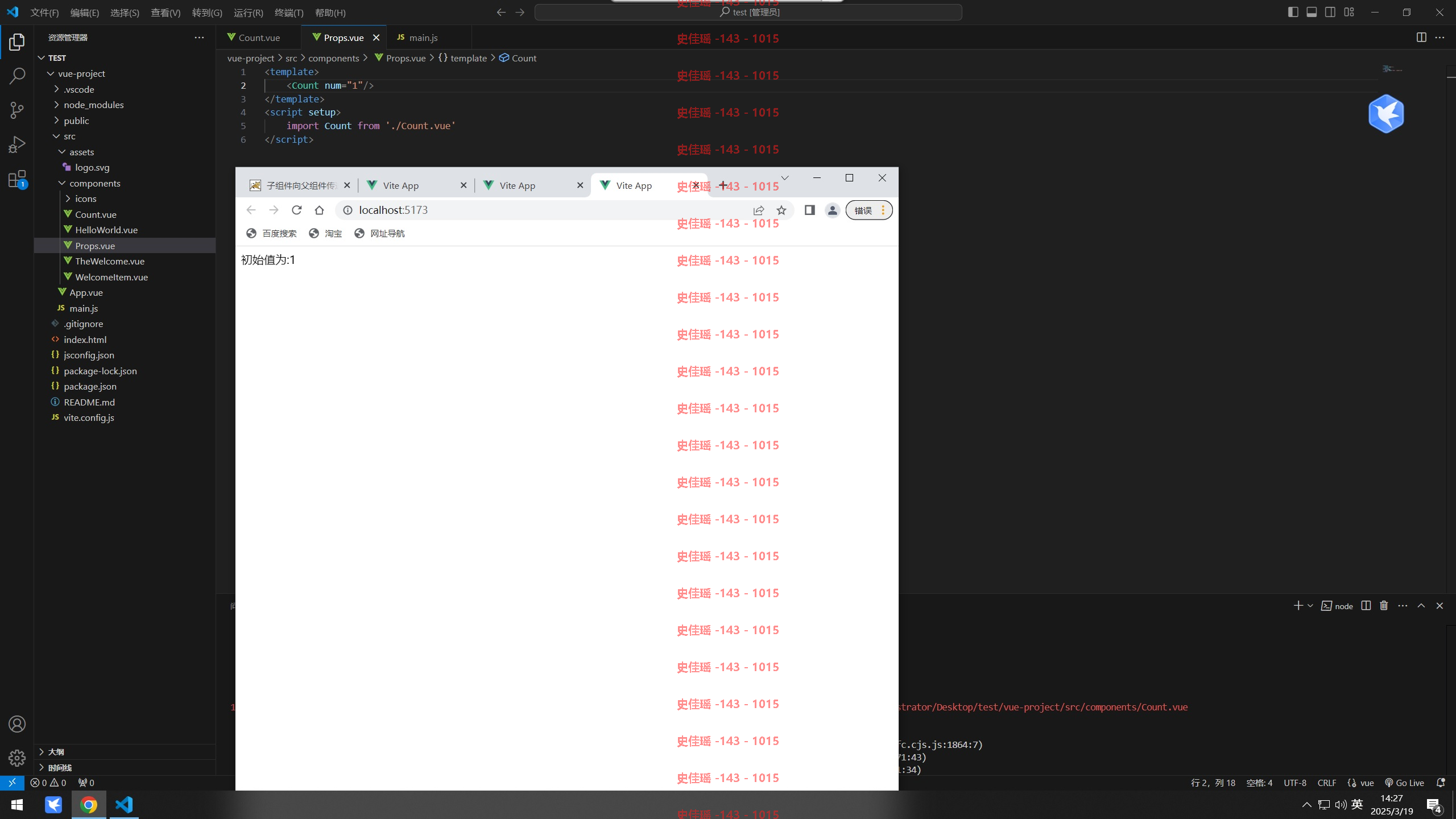Open terminal panel more actions ellipsis
This screenshot has width=1456, height=819.
1403,606
